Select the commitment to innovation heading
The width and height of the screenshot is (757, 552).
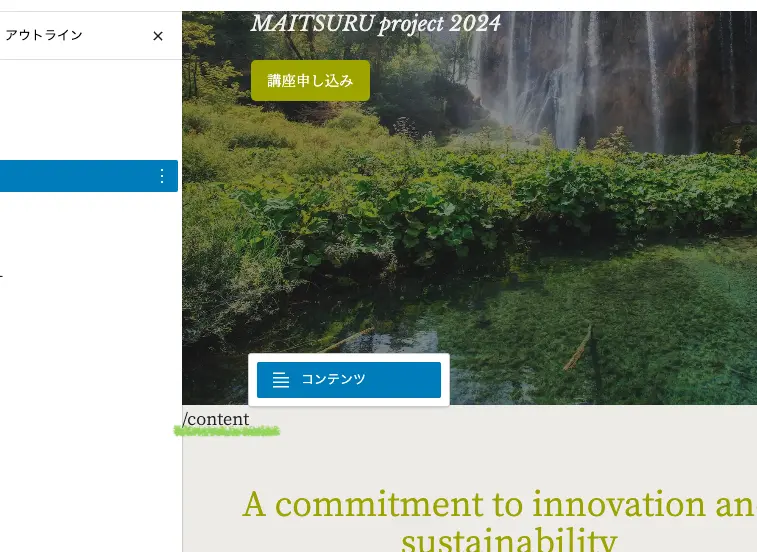(500, 521)
